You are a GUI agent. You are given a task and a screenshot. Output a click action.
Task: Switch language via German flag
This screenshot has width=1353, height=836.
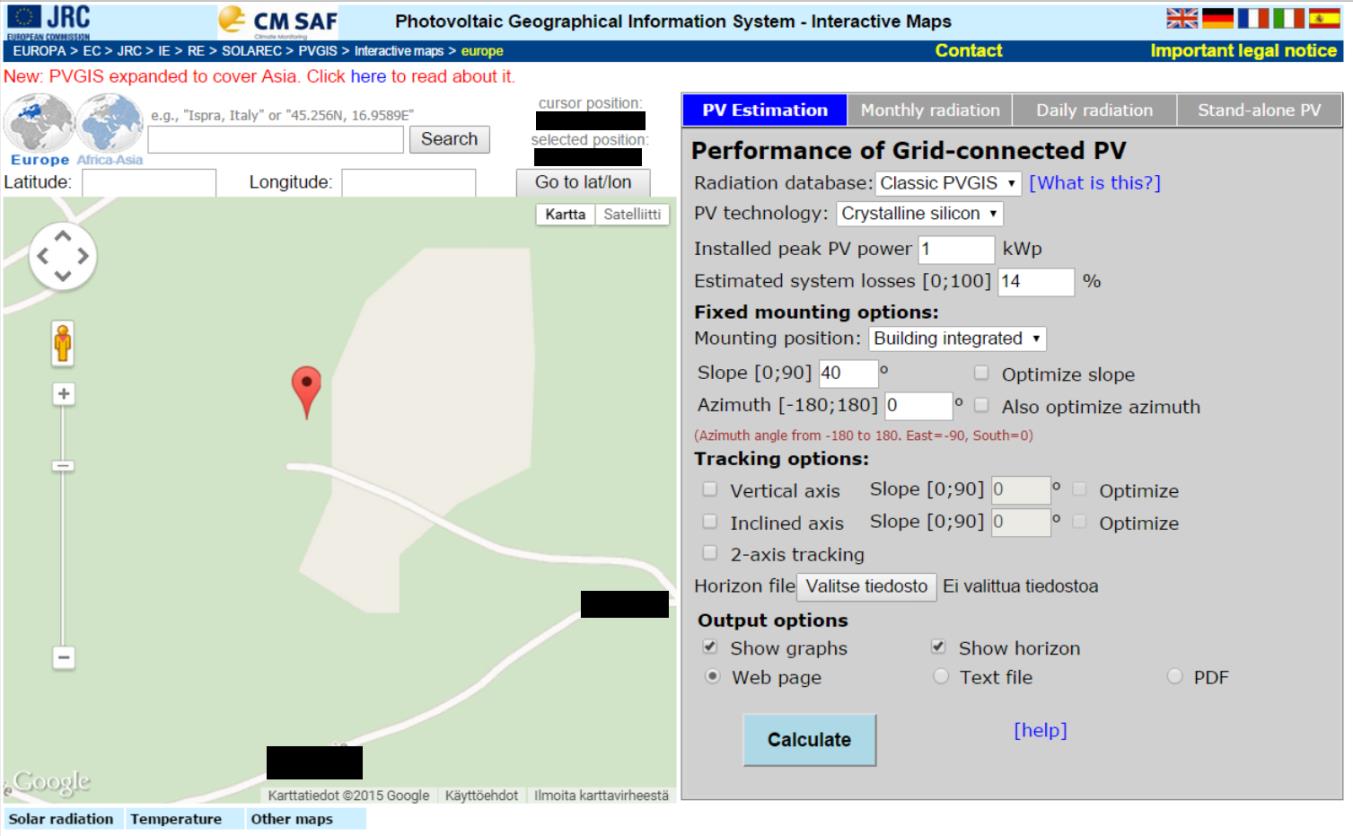(1218, 19)
